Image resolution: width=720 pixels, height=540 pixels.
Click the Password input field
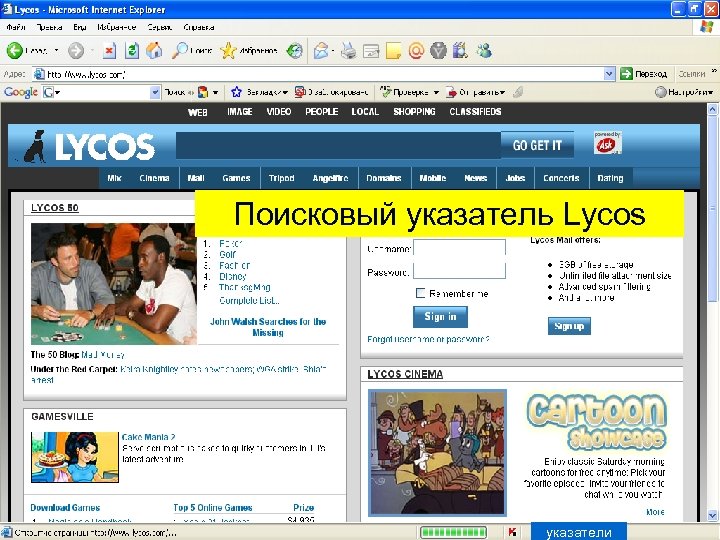(459, 271)
